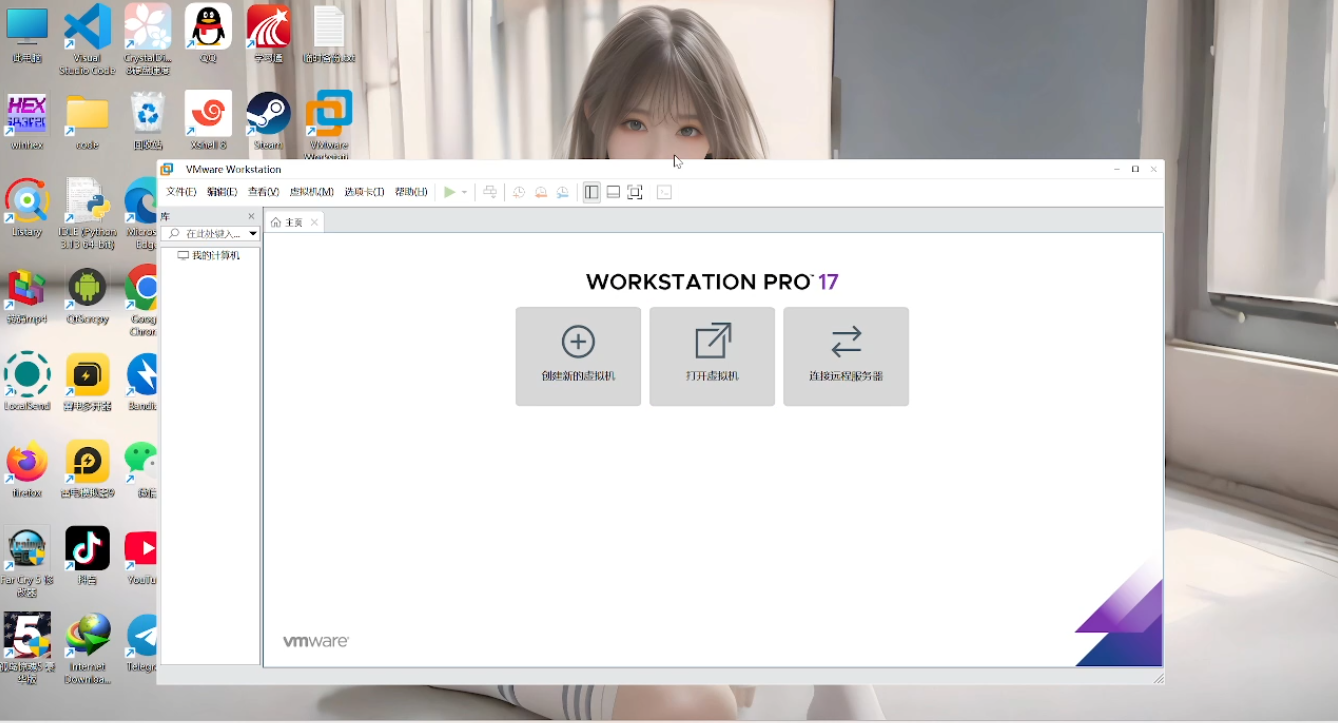Click the library search input field
Screen dimensions: 1338x723
(204, 233)
